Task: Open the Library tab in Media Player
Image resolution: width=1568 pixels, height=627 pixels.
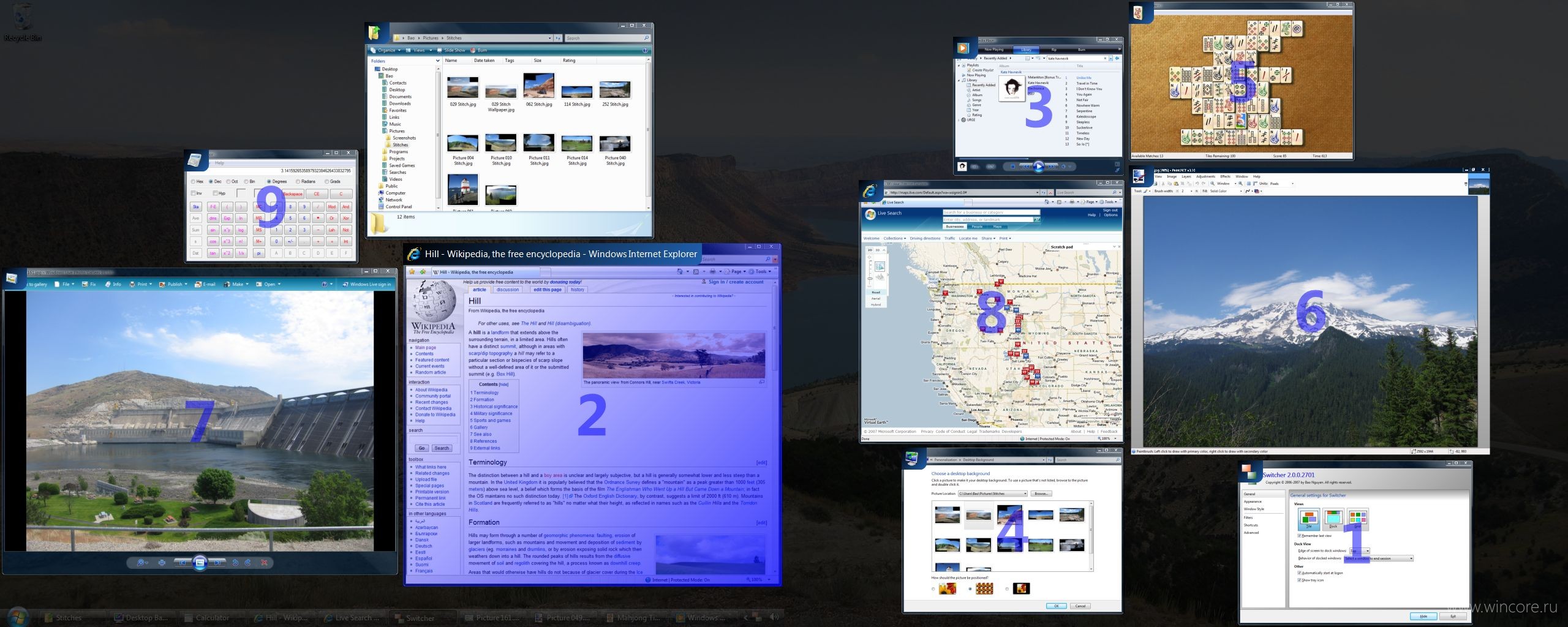Action: click(x=1026, y=50)
